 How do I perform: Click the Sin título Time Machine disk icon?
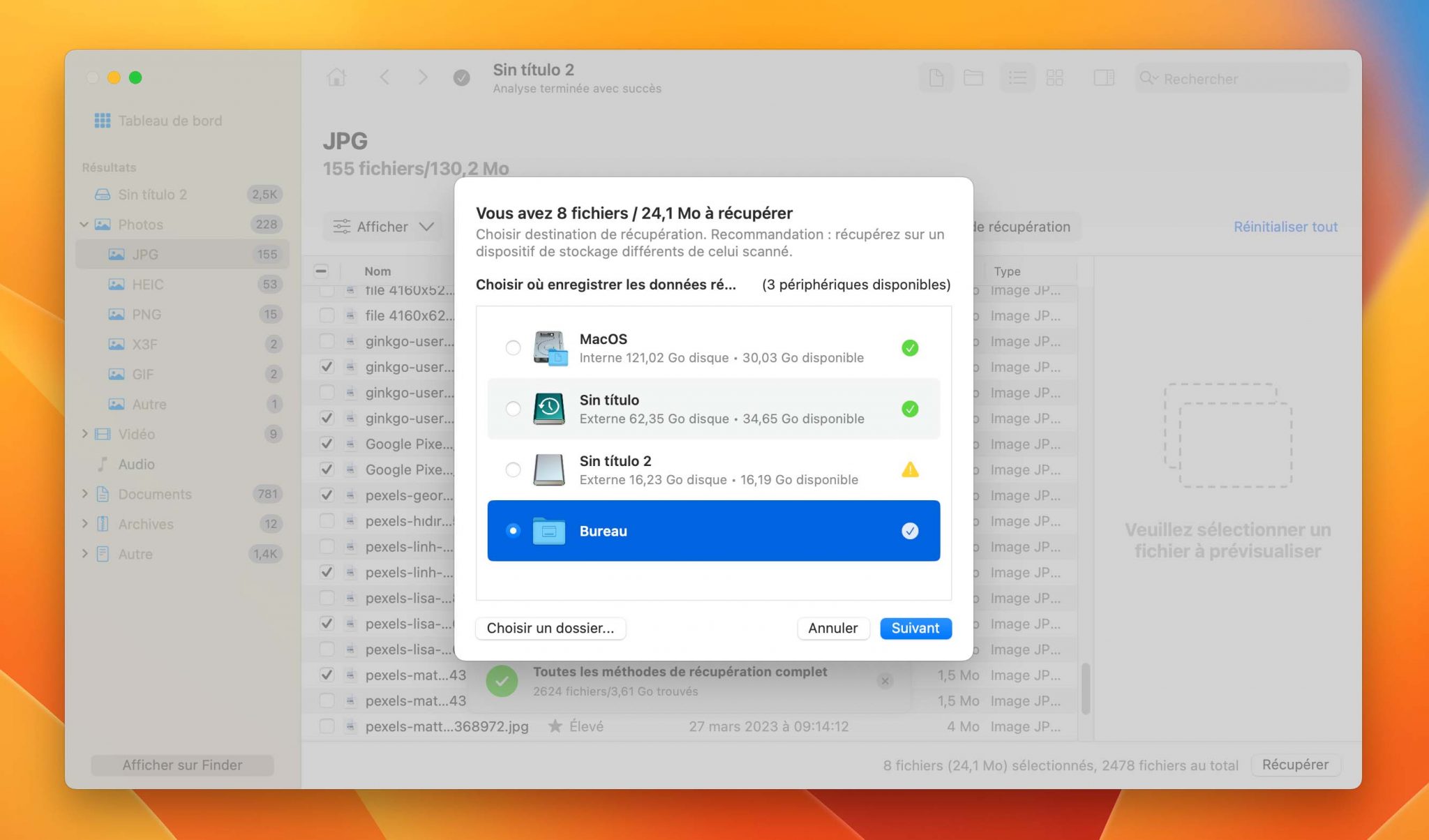548,409
